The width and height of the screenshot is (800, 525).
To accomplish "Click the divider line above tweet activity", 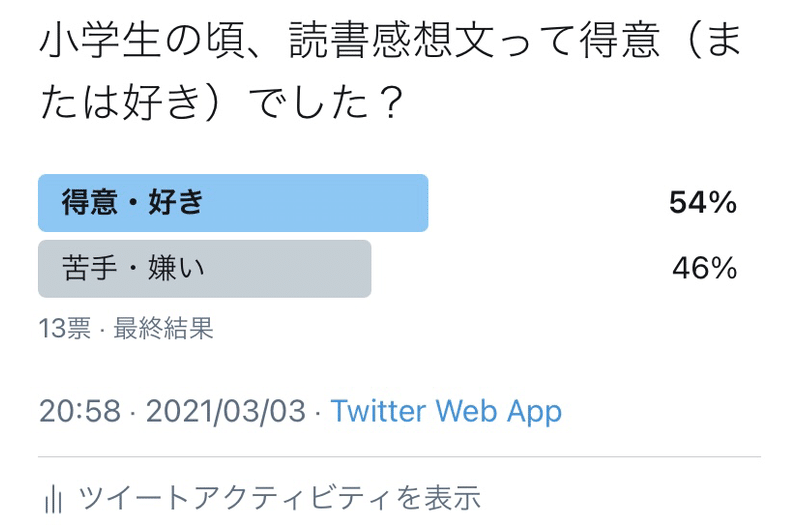I will [x=400, y=457].
